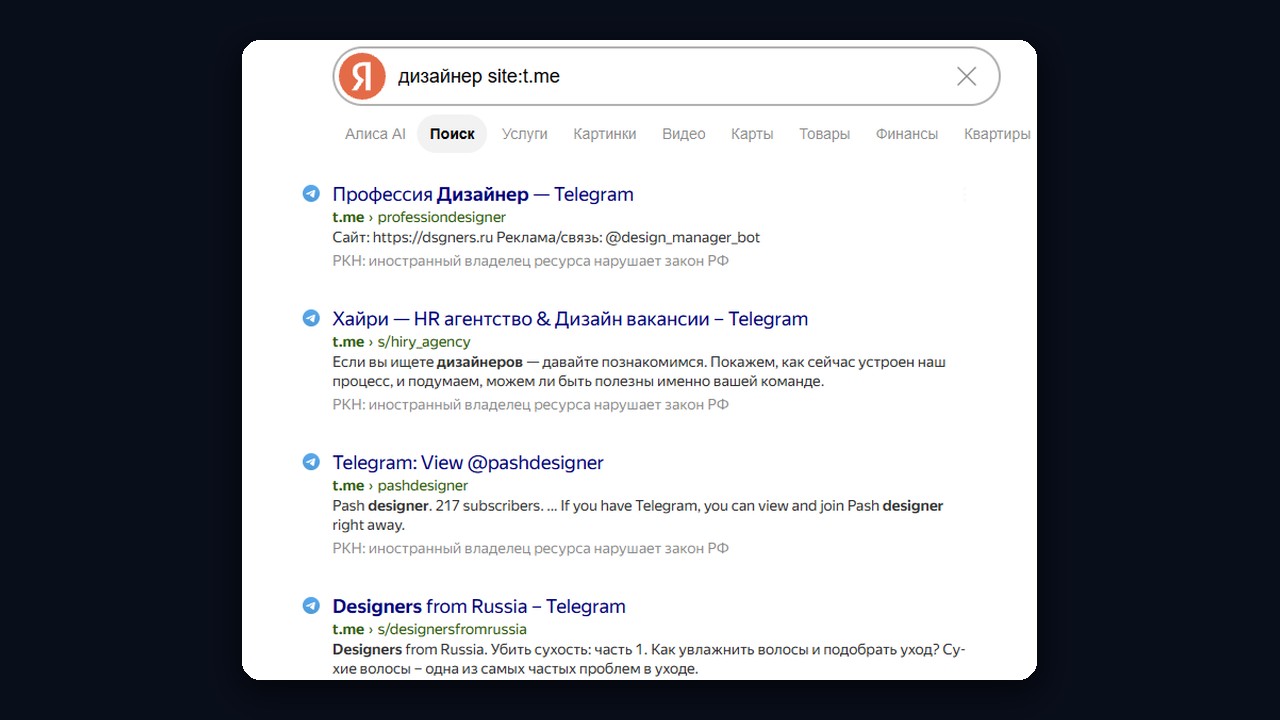Viewport: 1280px width, 720px height.
Task: Click the snippet about Убить сухость: часть 1
Action: 649,659
